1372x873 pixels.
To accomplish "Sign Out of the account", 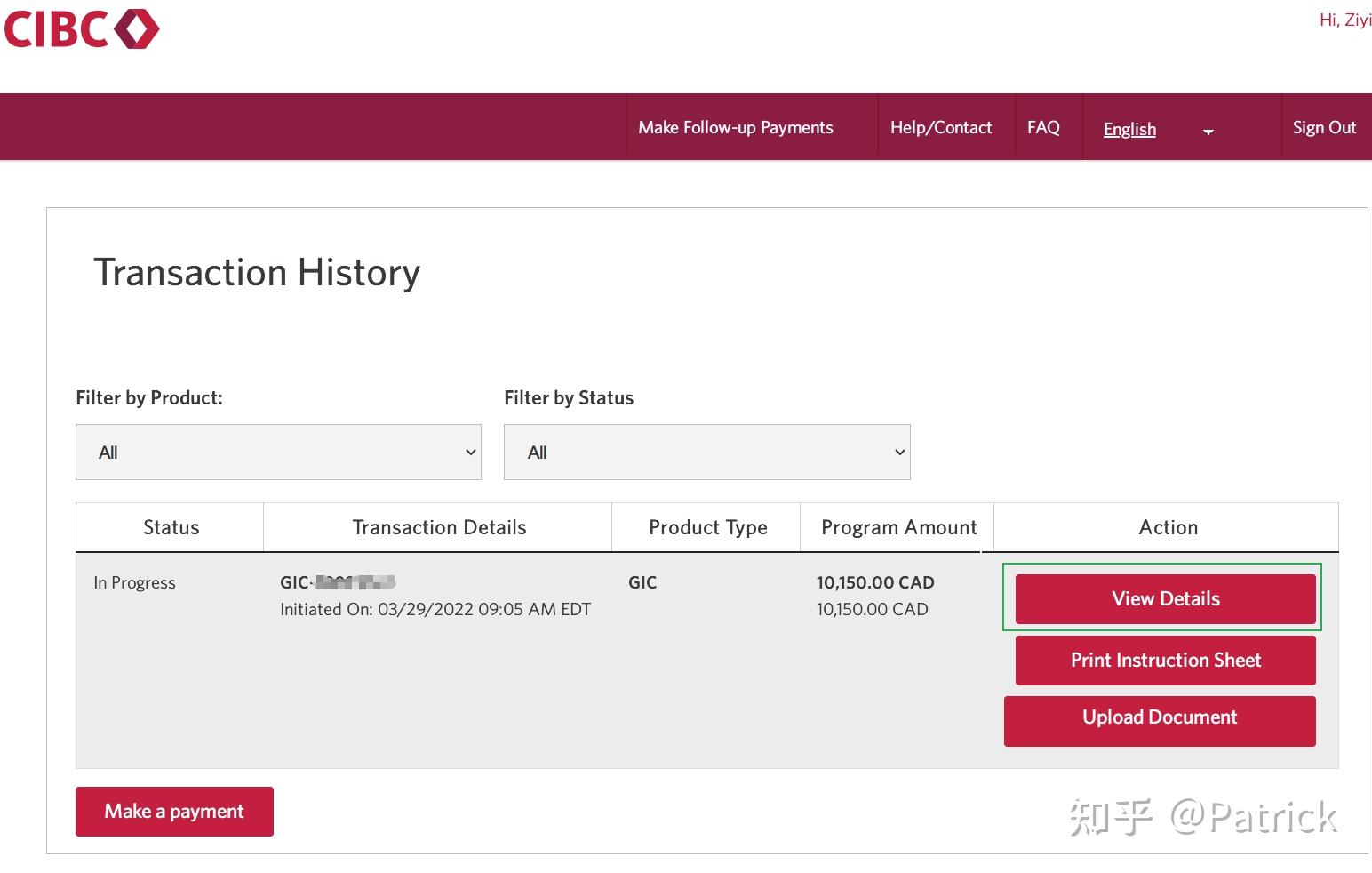I will (x=1323, y=128).
